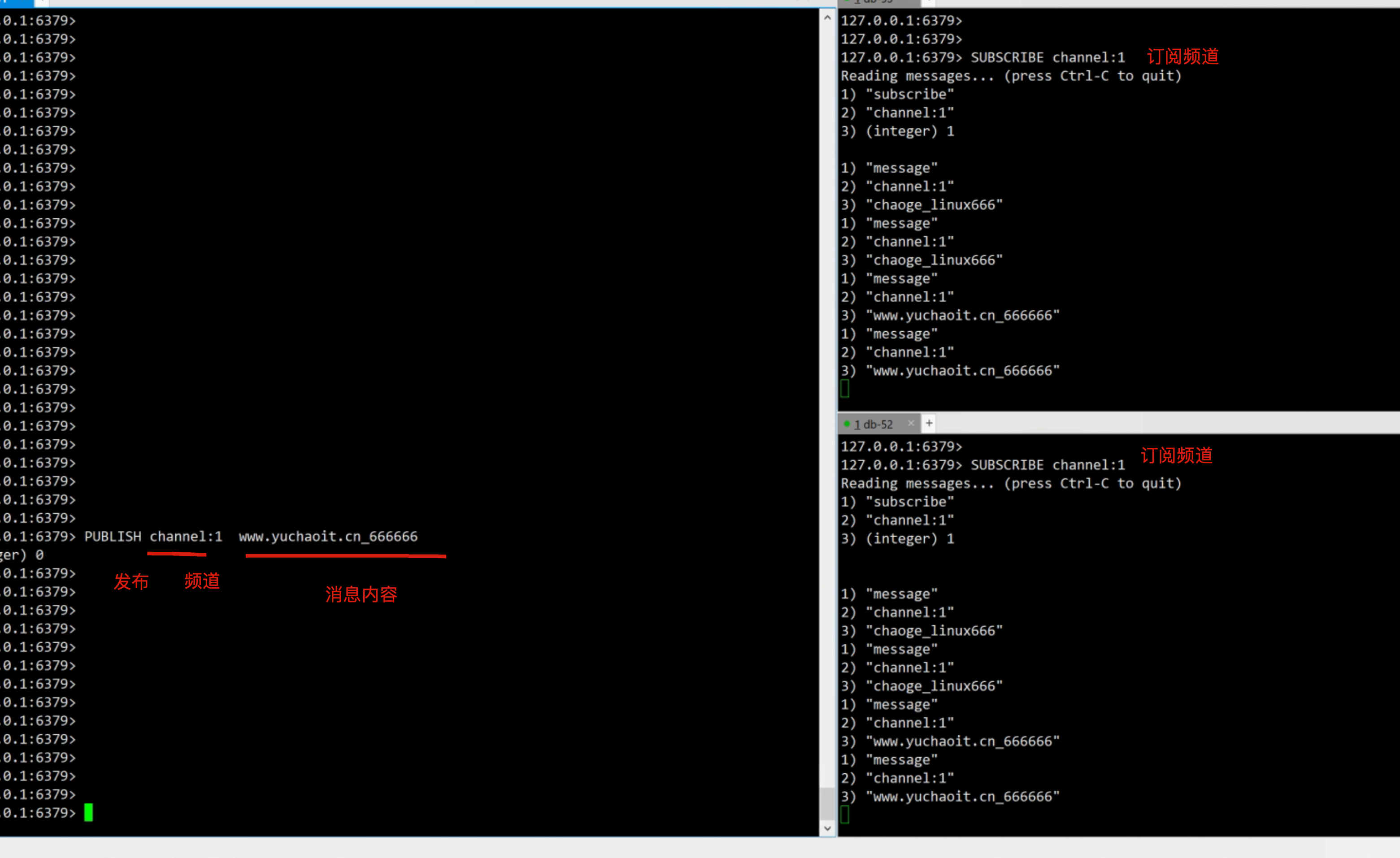Click the PUBLISH command word
The image size is (1400, 858).
pos(113,537)
